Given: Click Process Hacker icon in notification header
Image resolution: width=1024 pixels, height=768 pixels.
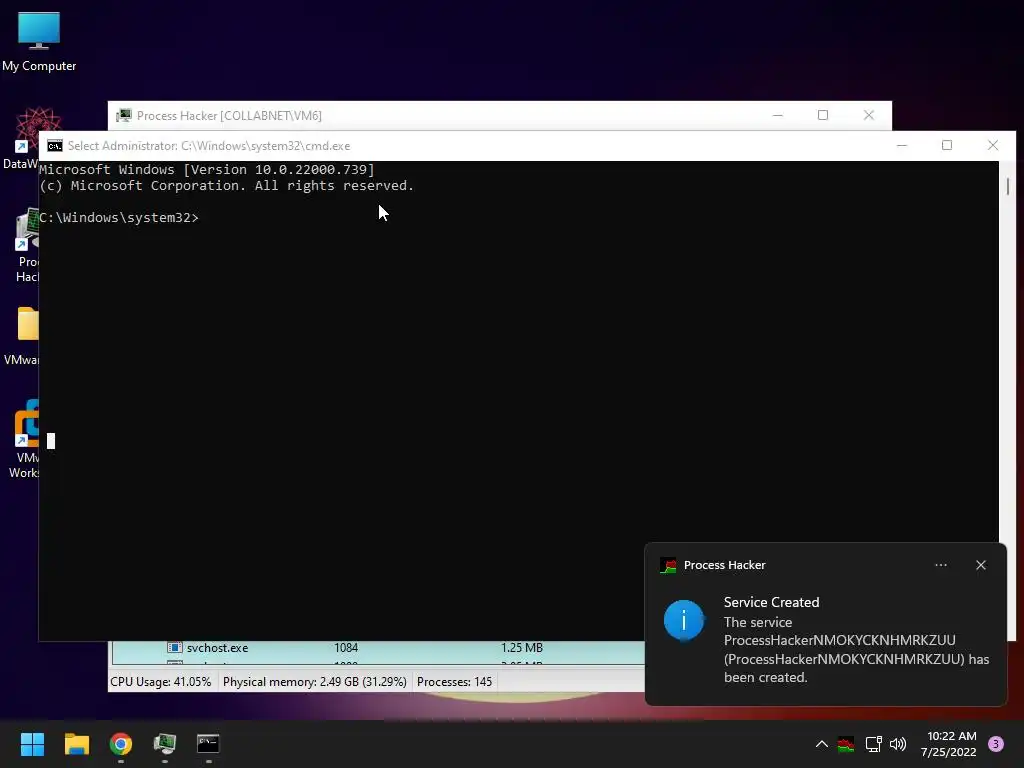Looking at the screenshot, I should click(x=668, y=566).
